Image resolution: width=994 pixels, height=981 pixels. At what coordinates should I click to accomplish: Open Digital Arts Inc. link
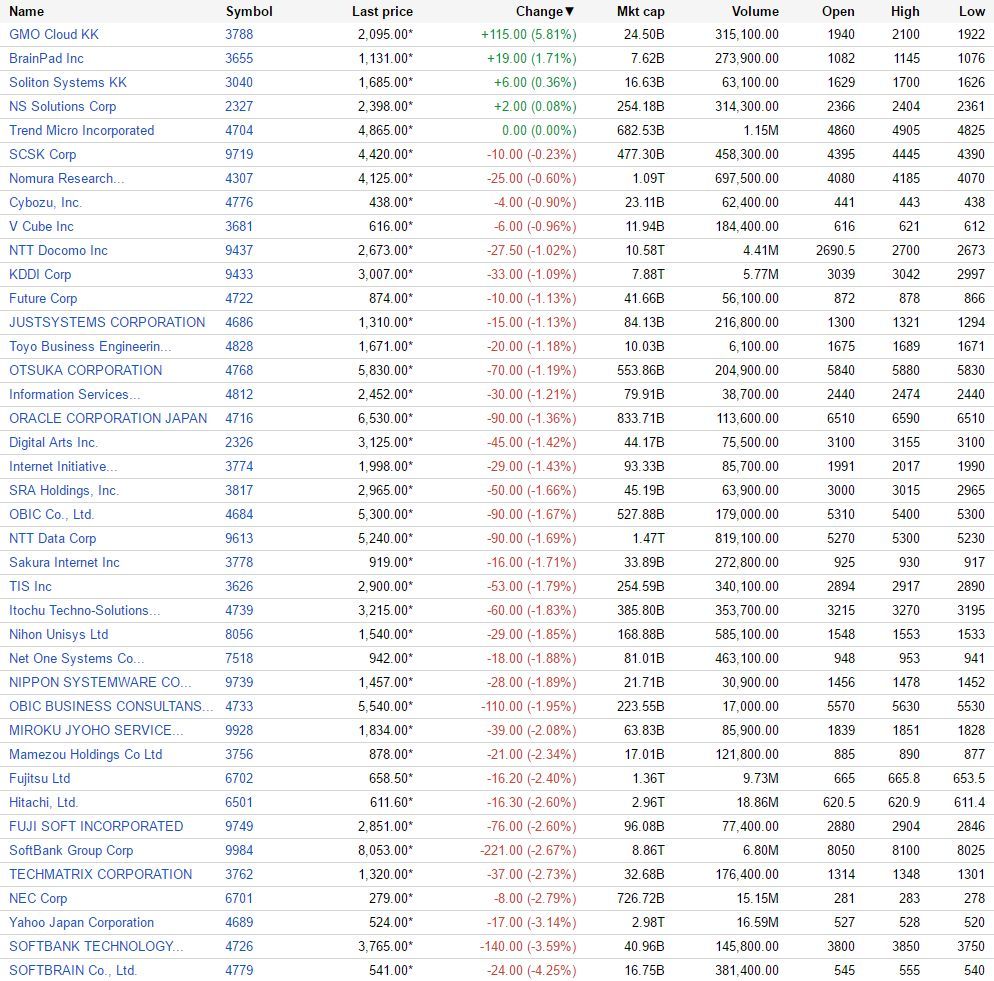coord(54,443)
